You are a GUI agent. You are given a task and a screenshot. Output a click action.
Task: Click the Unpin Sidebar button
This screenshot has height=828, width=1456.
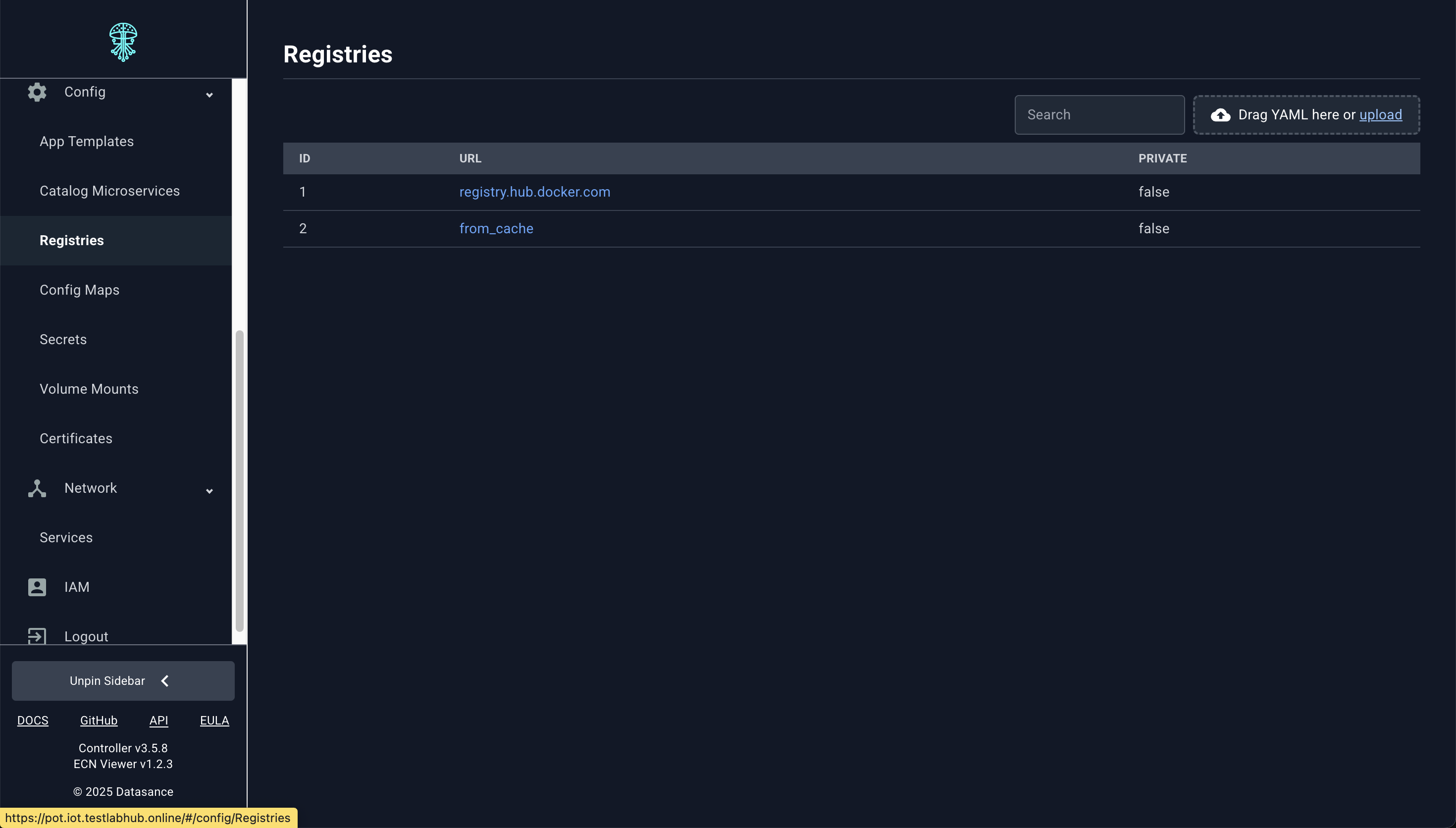pos(123,680)
